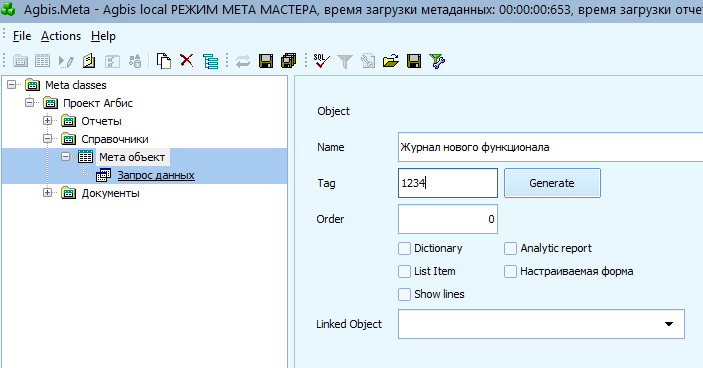Click the red X delete icon
Image resolution: width=703 pixels, height=368 pixels.
(187, 60)
